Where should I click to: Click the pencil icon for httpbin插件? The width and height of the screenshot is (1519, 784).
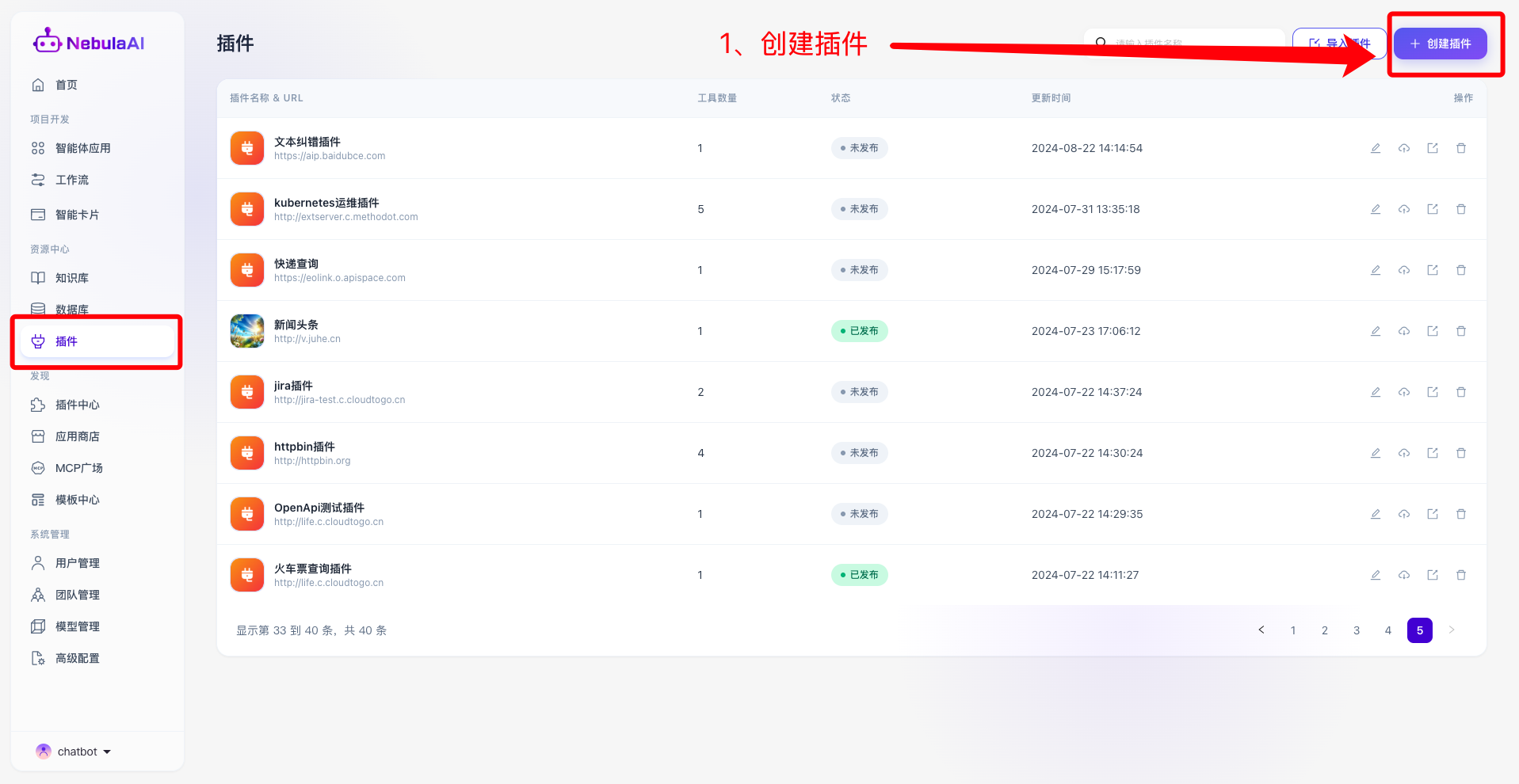[1376, 453]
